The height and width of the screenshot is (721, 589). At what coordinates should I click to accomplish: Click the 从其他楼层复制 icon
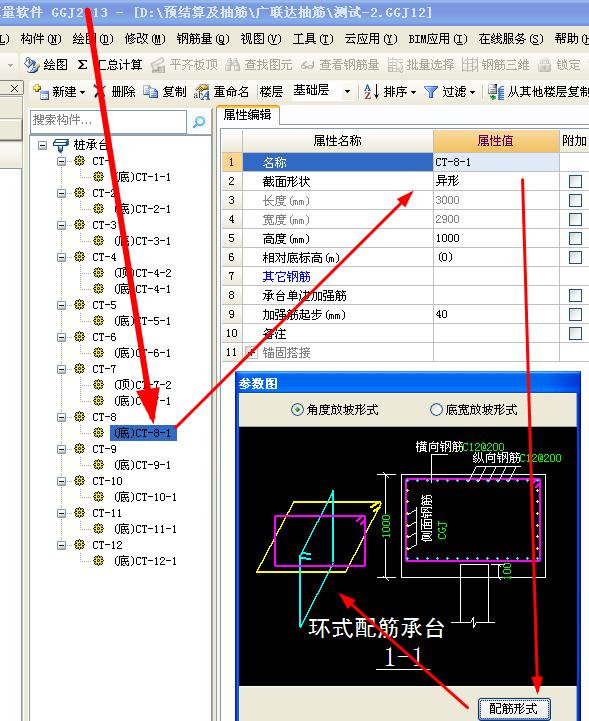click(496, 92)
